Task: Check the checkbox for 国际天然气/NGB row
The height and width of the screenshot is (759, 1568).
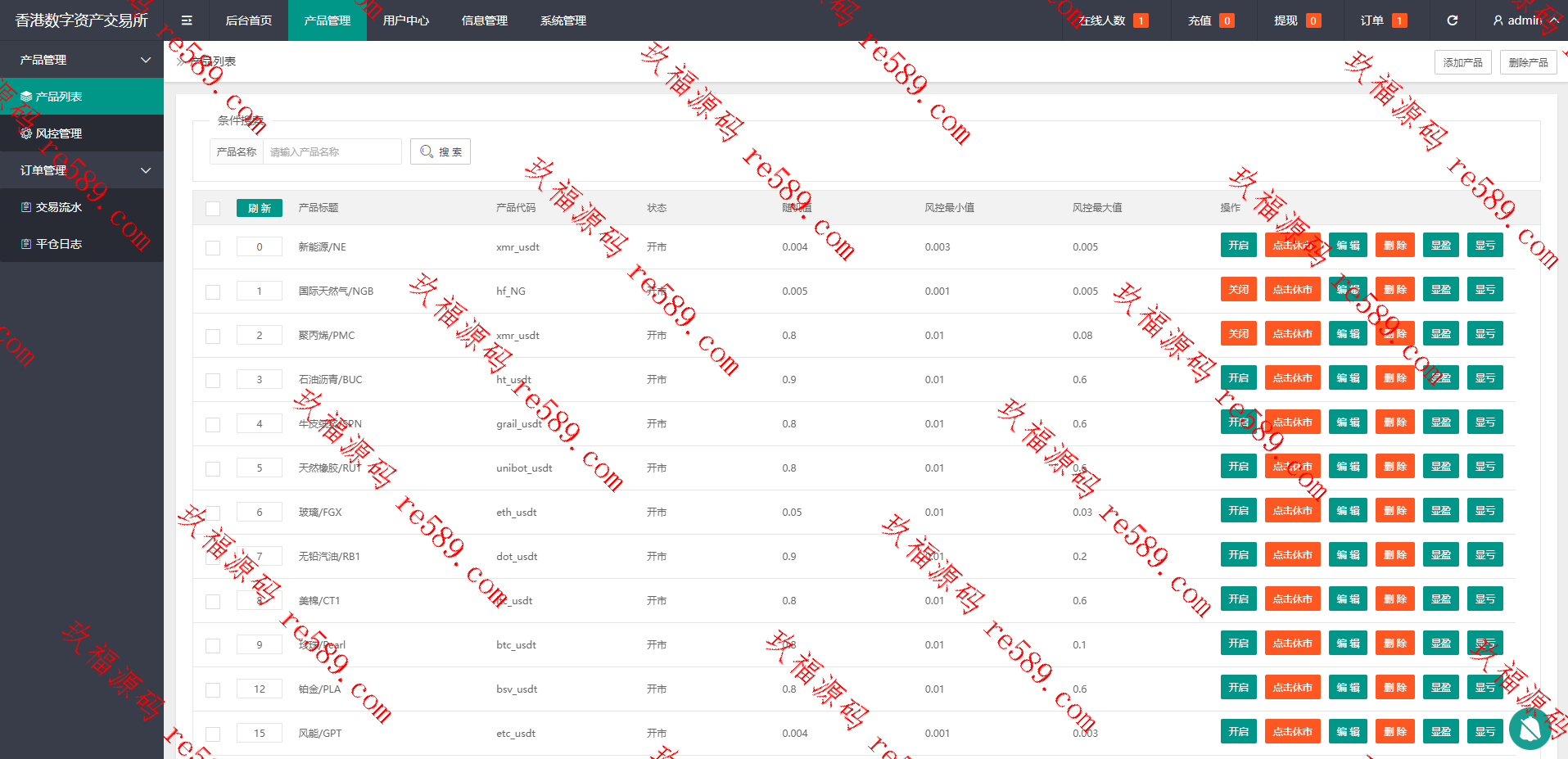Action: [213, 291]
